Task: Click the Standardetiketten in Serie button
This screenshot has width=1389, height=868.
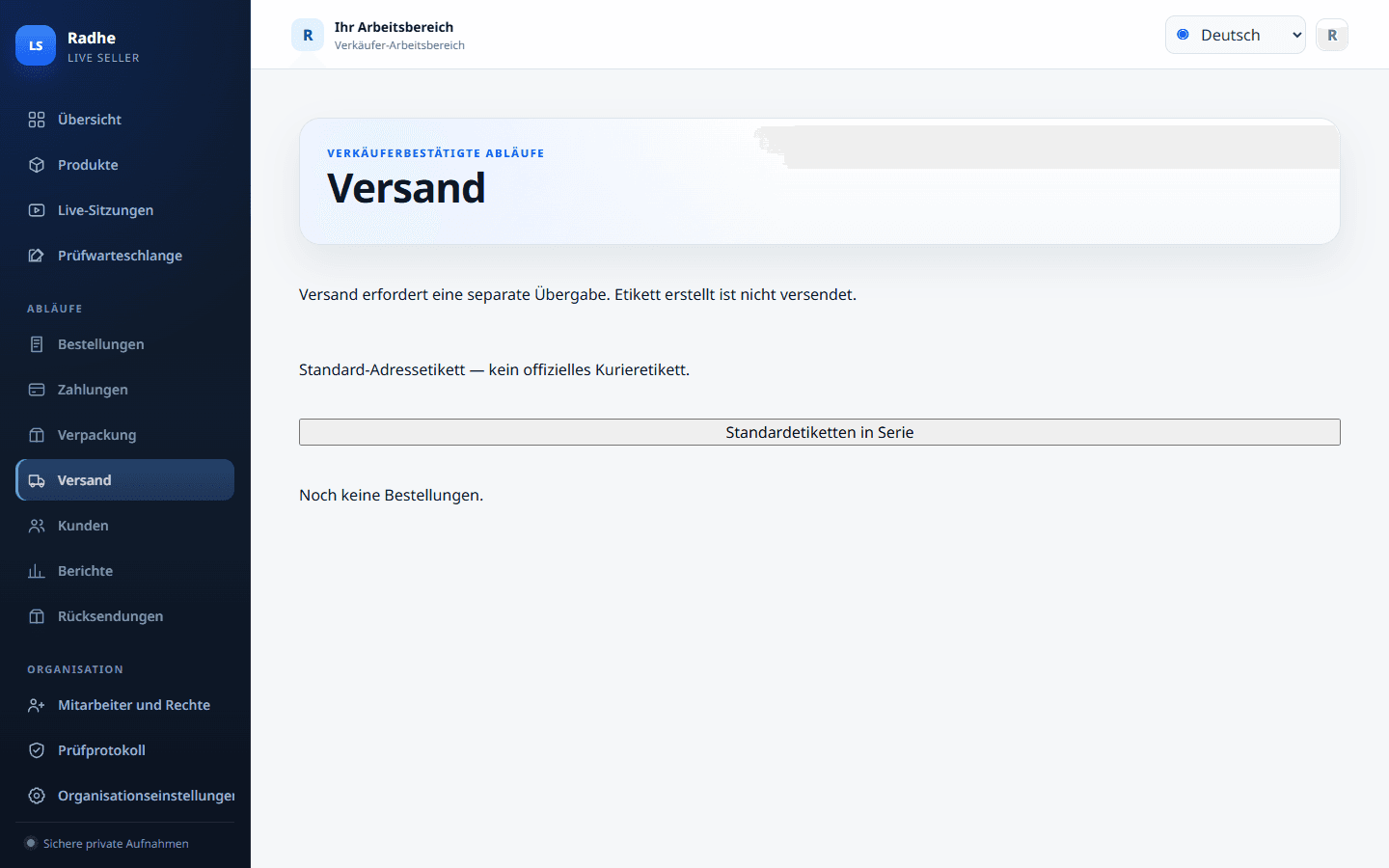Action: click(820, 432)
